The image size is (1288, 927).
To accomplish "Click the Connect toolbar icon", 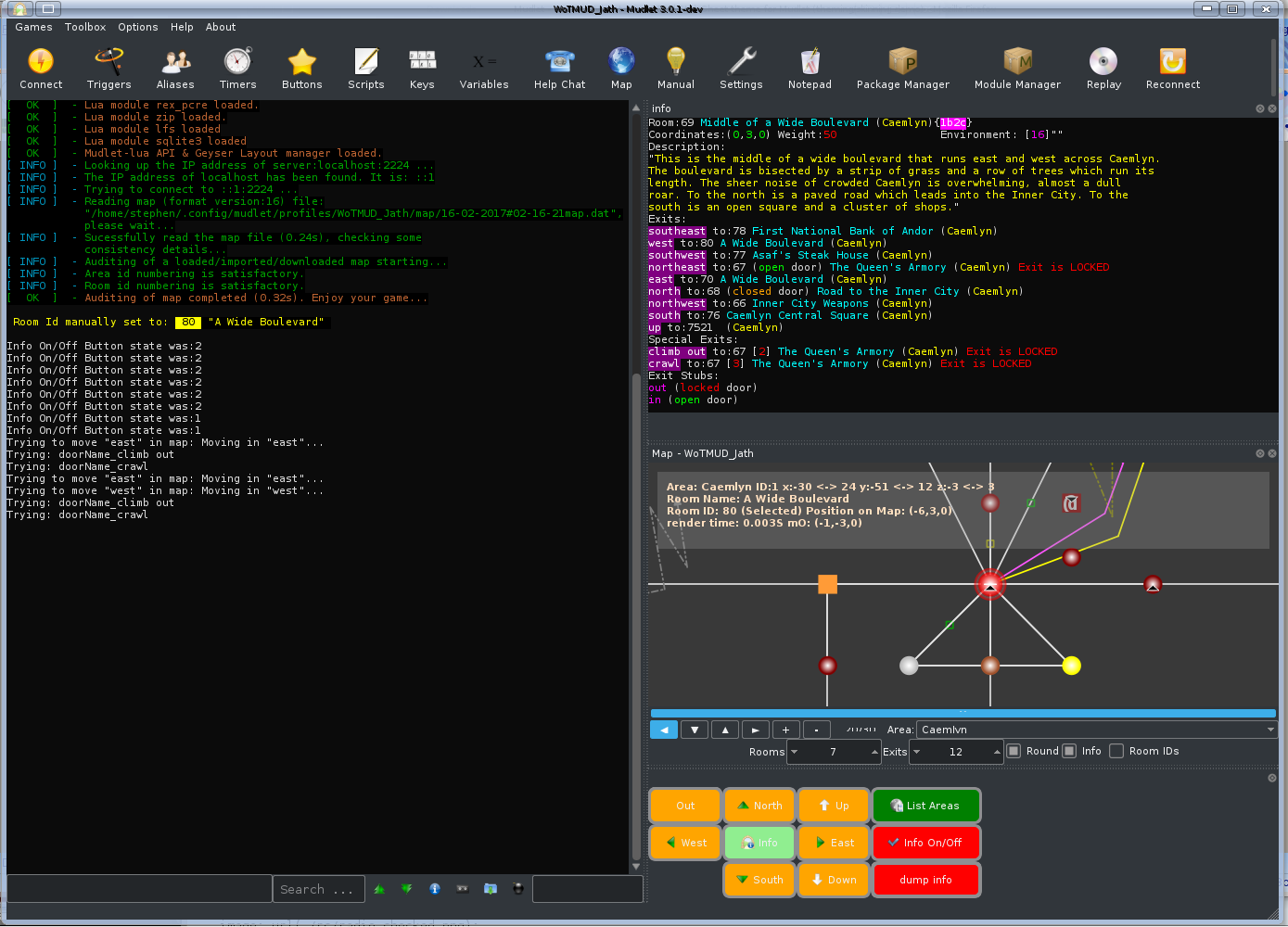I will 41,70.
